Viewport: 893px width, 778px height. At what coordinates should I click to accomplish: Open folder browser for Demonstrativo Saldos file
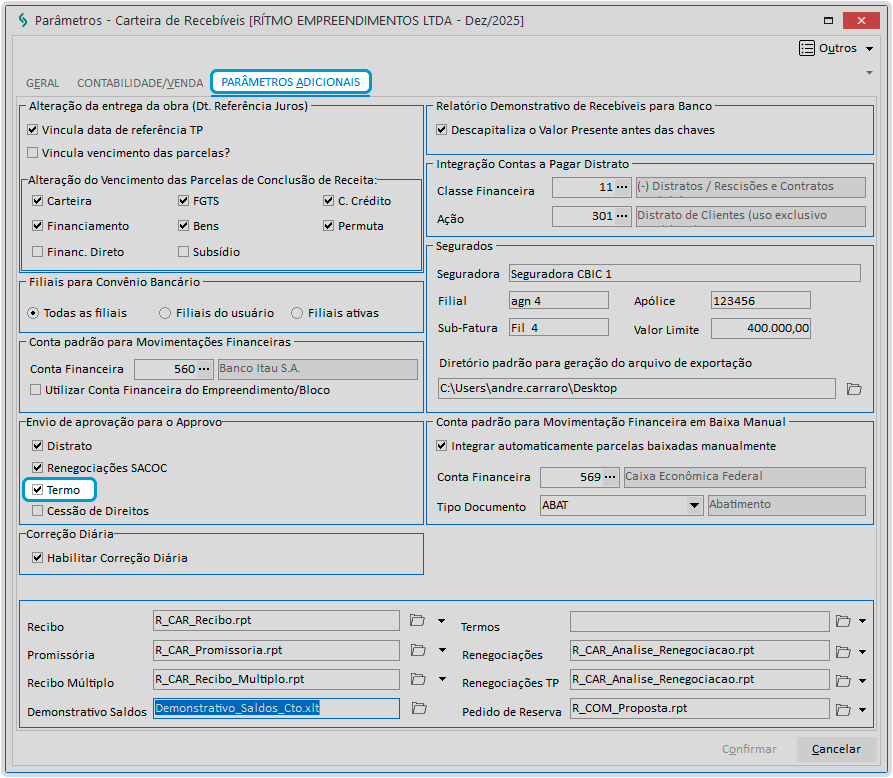point(419,708)
